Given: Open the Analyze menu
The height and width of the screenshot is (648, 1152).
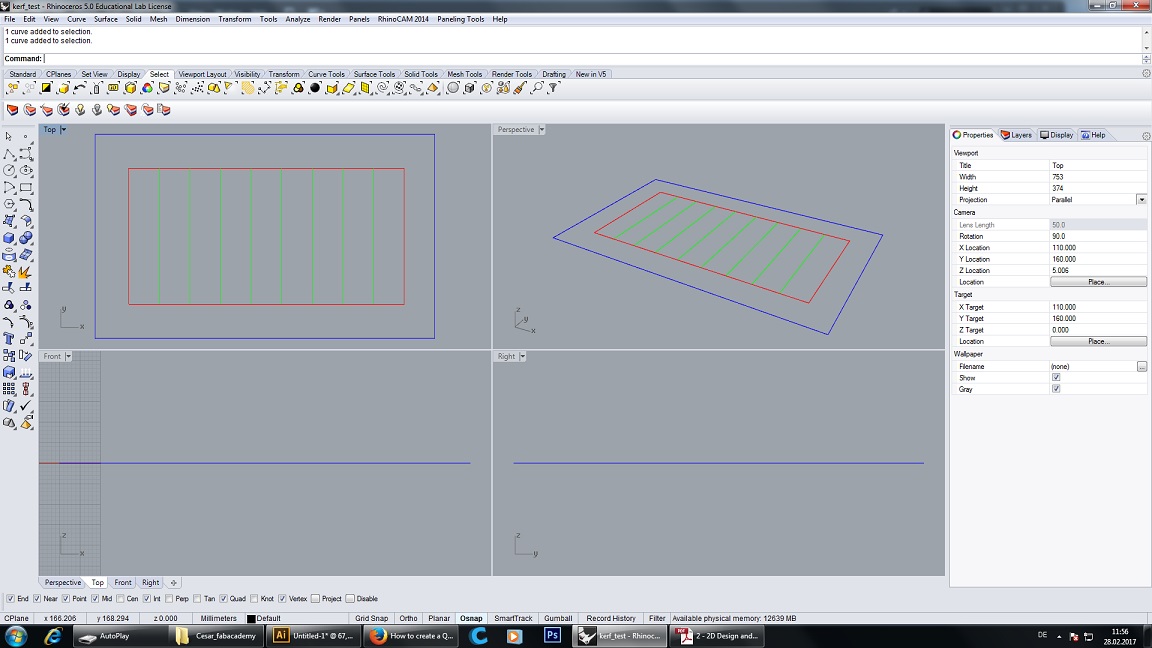Looking at the screenshot, I should (298, 19).
